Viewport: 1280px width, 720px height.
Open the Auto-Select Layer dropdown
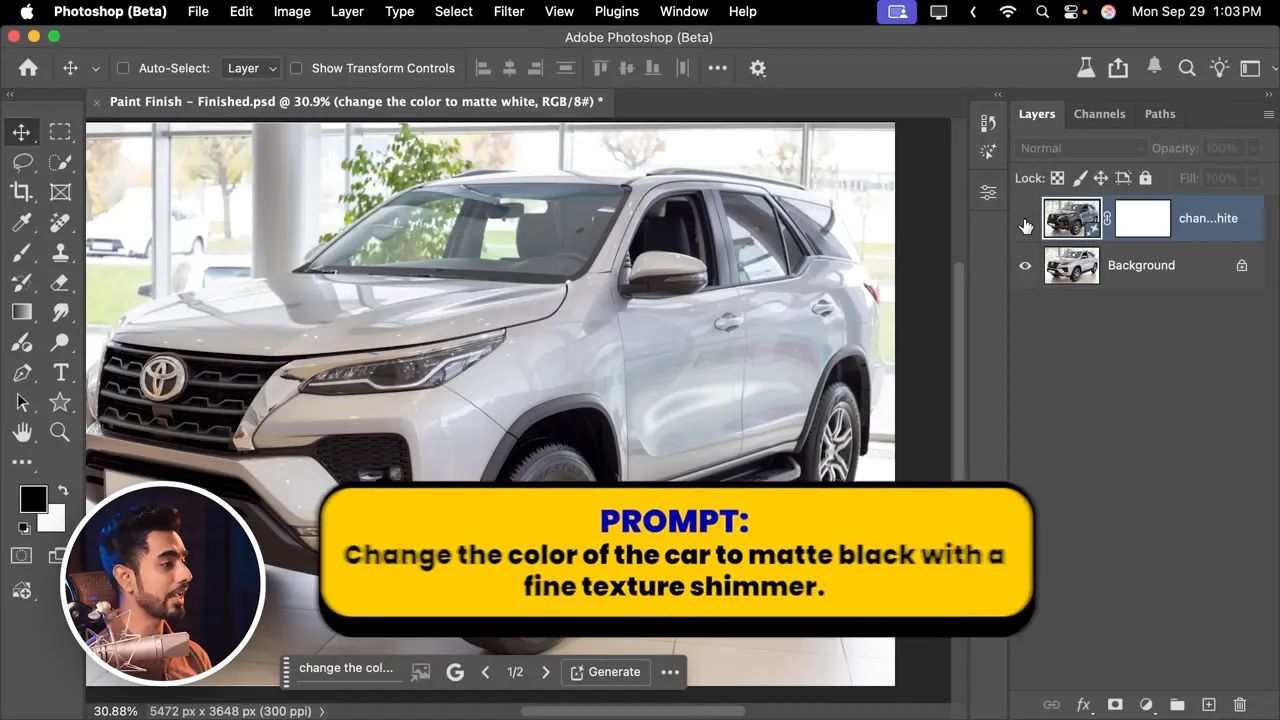pos(252,68)
